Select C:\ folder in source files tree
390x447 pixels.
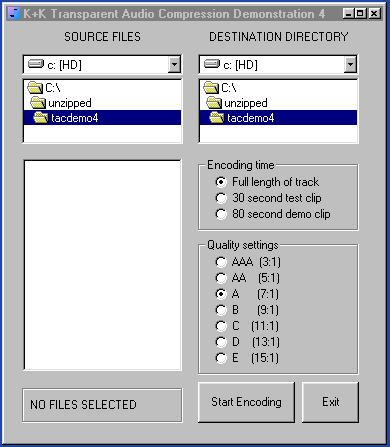click(102, 88)
